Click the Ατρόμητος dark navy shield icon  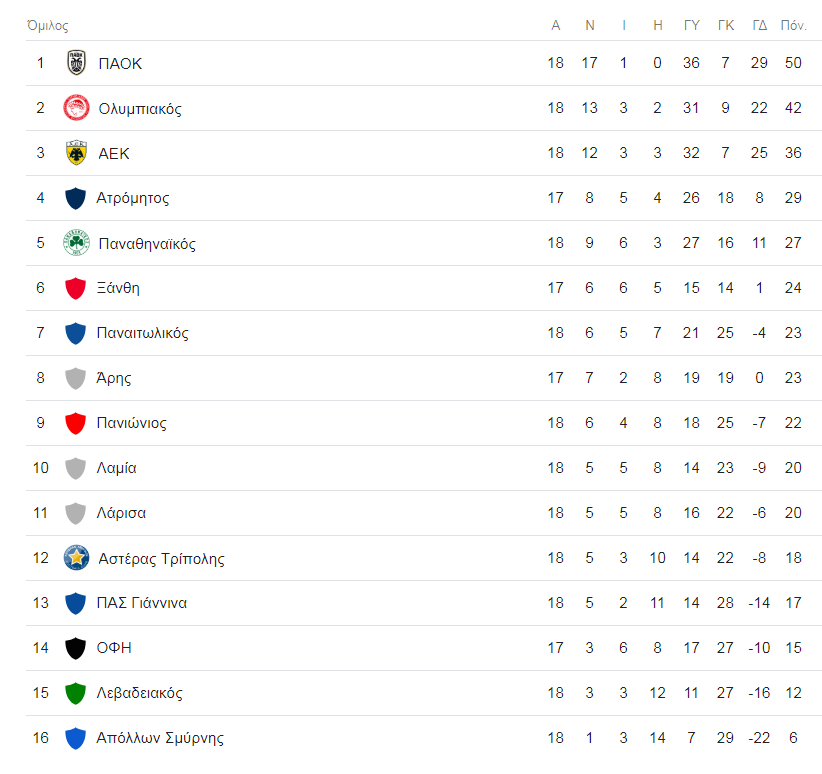(75, 198)
